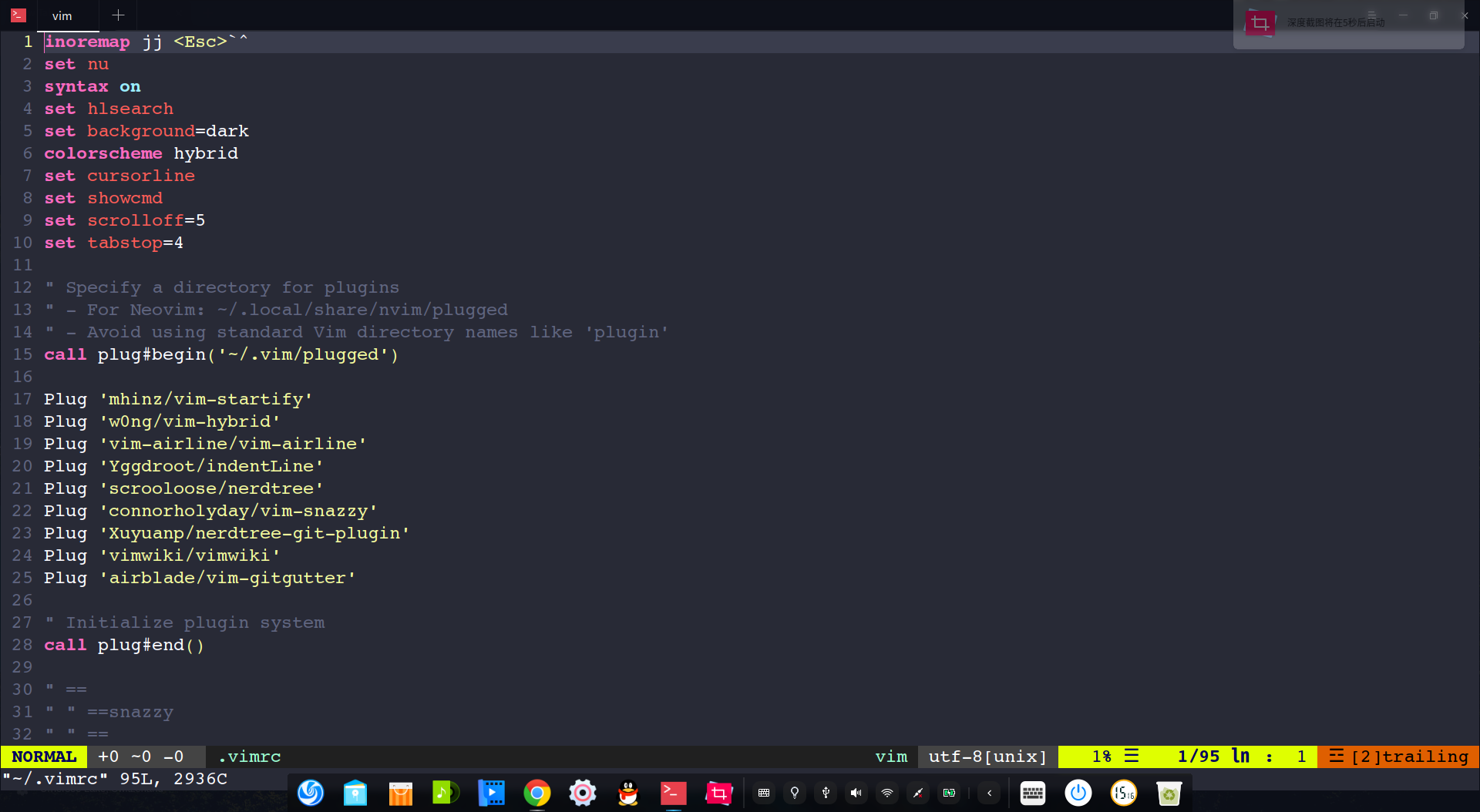Launch QQ from the dock
This screenshot has width=1480, height=812.
628,793
